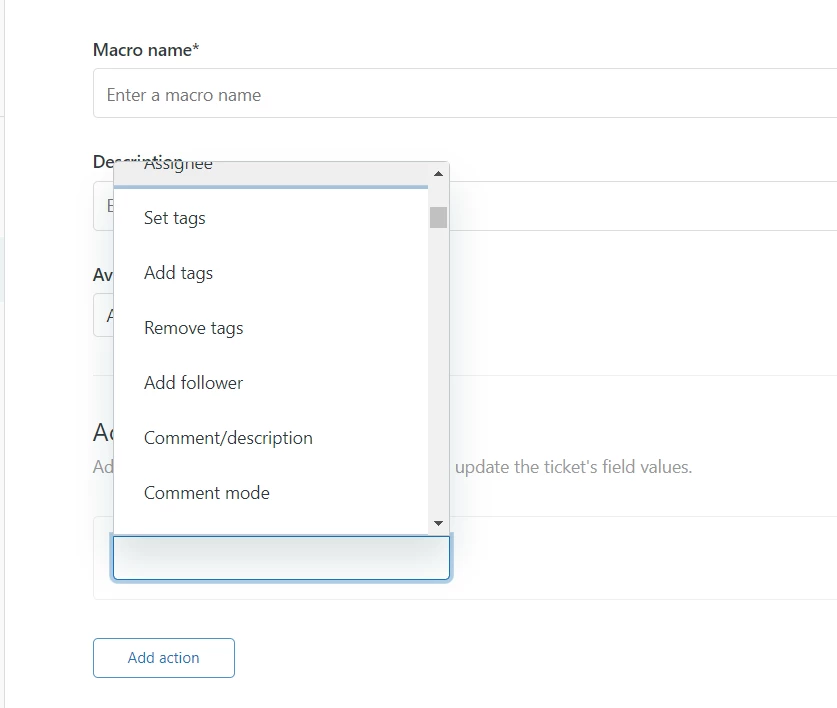Click the dropdown list scrollbar thumb
This screenshot has height=708, width=837.
tap(438, 217)
